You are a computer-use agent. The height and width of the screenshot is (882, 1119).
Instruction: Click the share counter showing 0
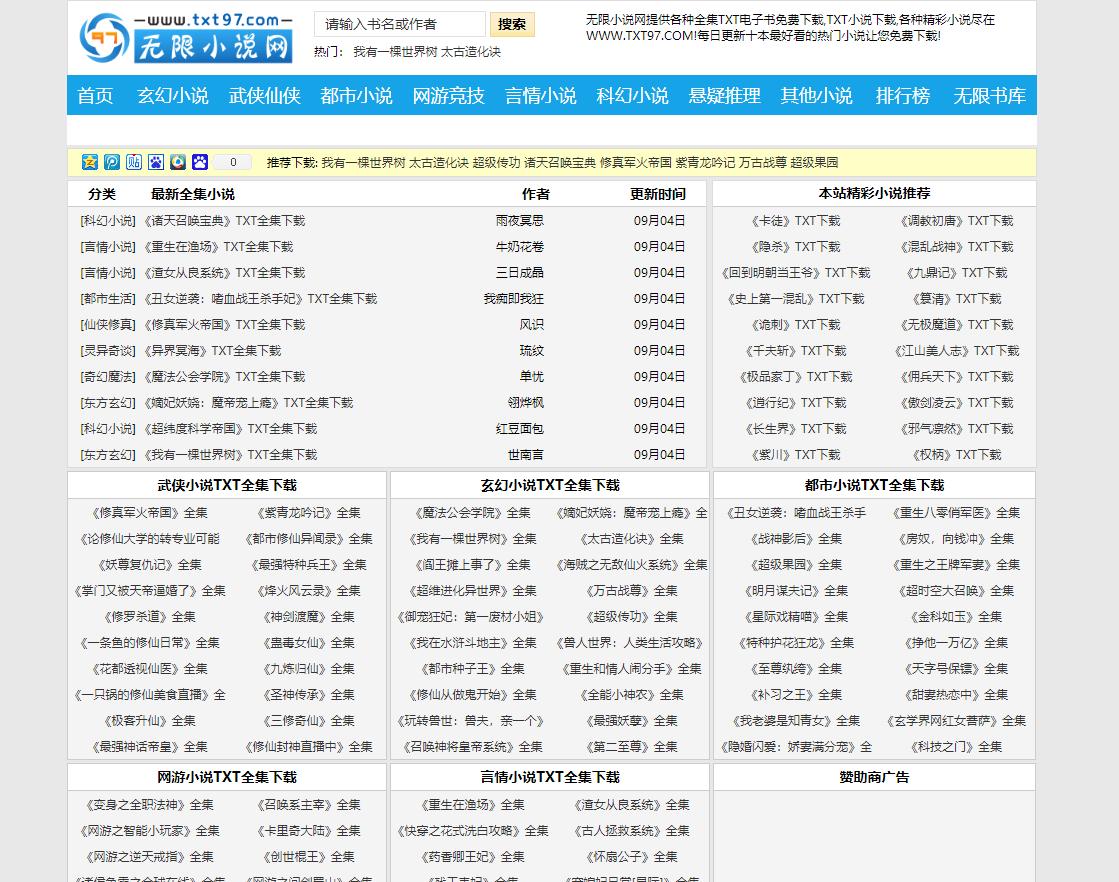coord(232,162)
